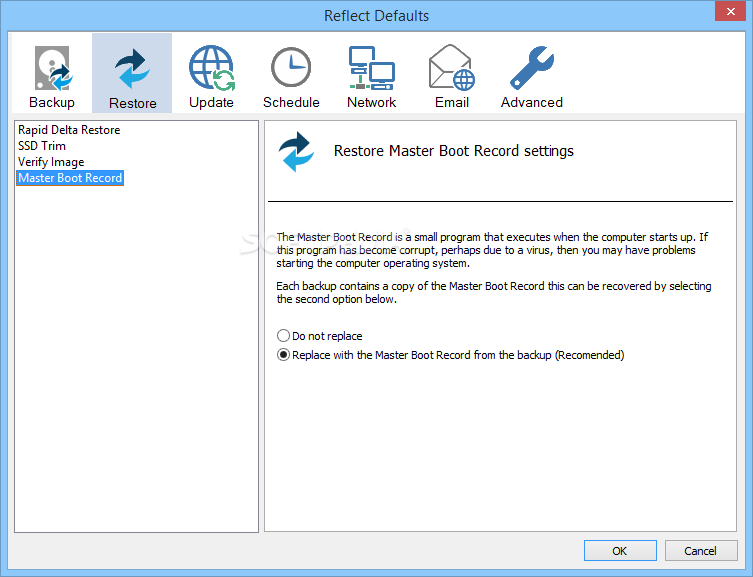Open the Advanced wrench icon

point(532,68)
